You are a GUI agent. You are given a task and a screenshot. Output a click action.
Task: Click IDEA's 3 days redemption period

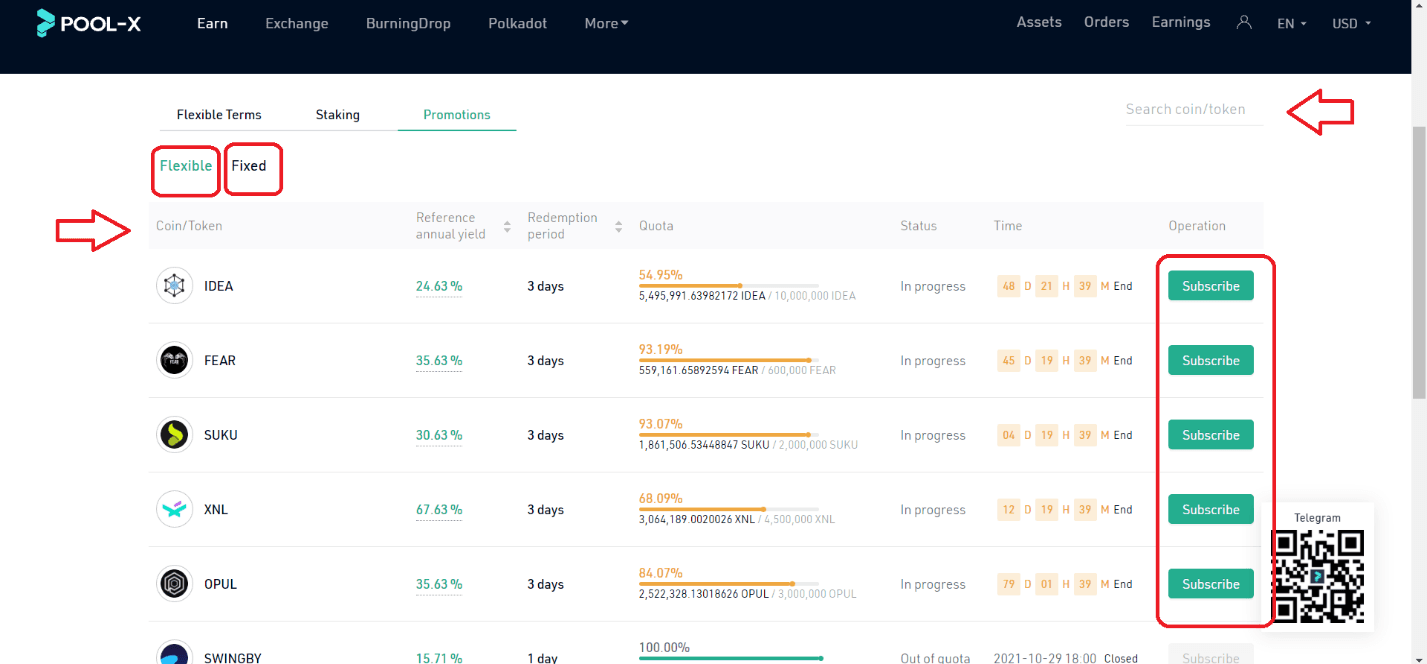[546, 286]
